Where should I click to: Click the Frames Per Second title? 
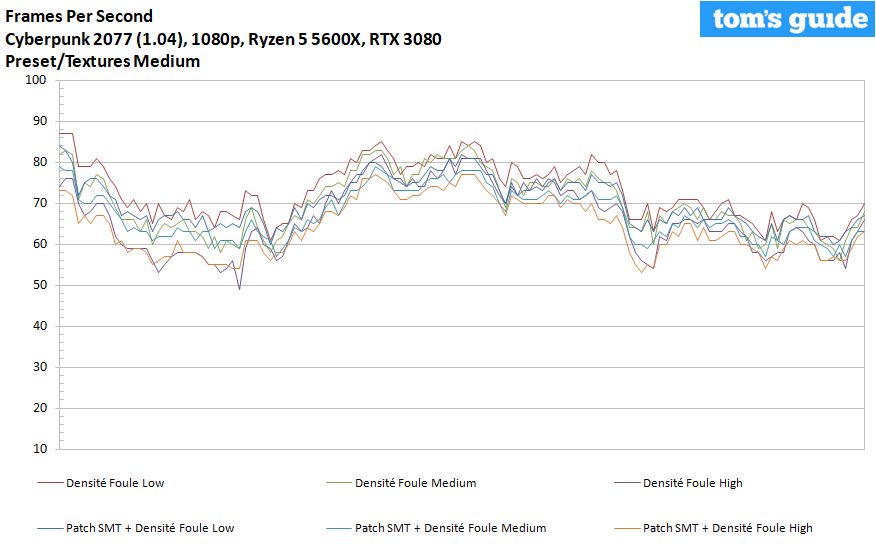pos(79,16)
